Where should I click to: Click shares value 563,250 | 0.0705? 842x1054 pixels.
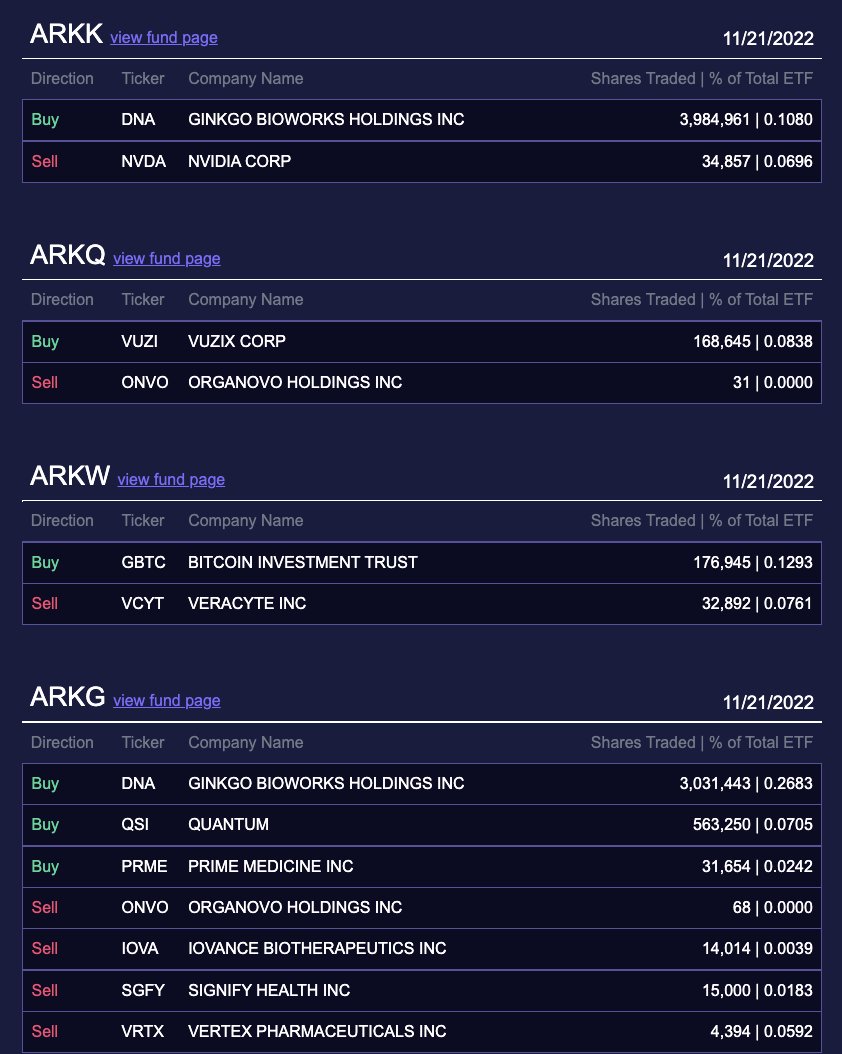click(x=753, y=825)
